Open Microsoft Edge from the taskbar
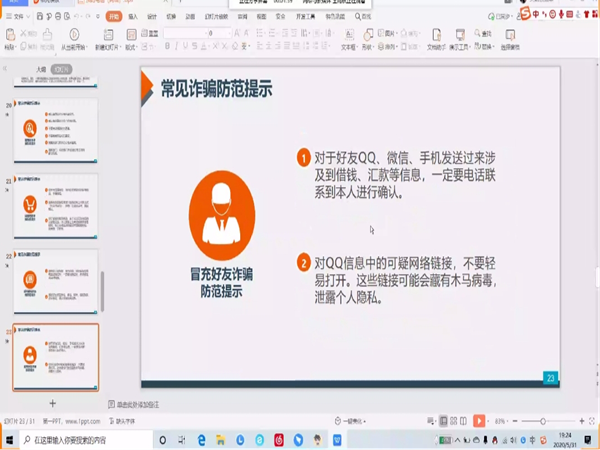 (x=201, y=439)
